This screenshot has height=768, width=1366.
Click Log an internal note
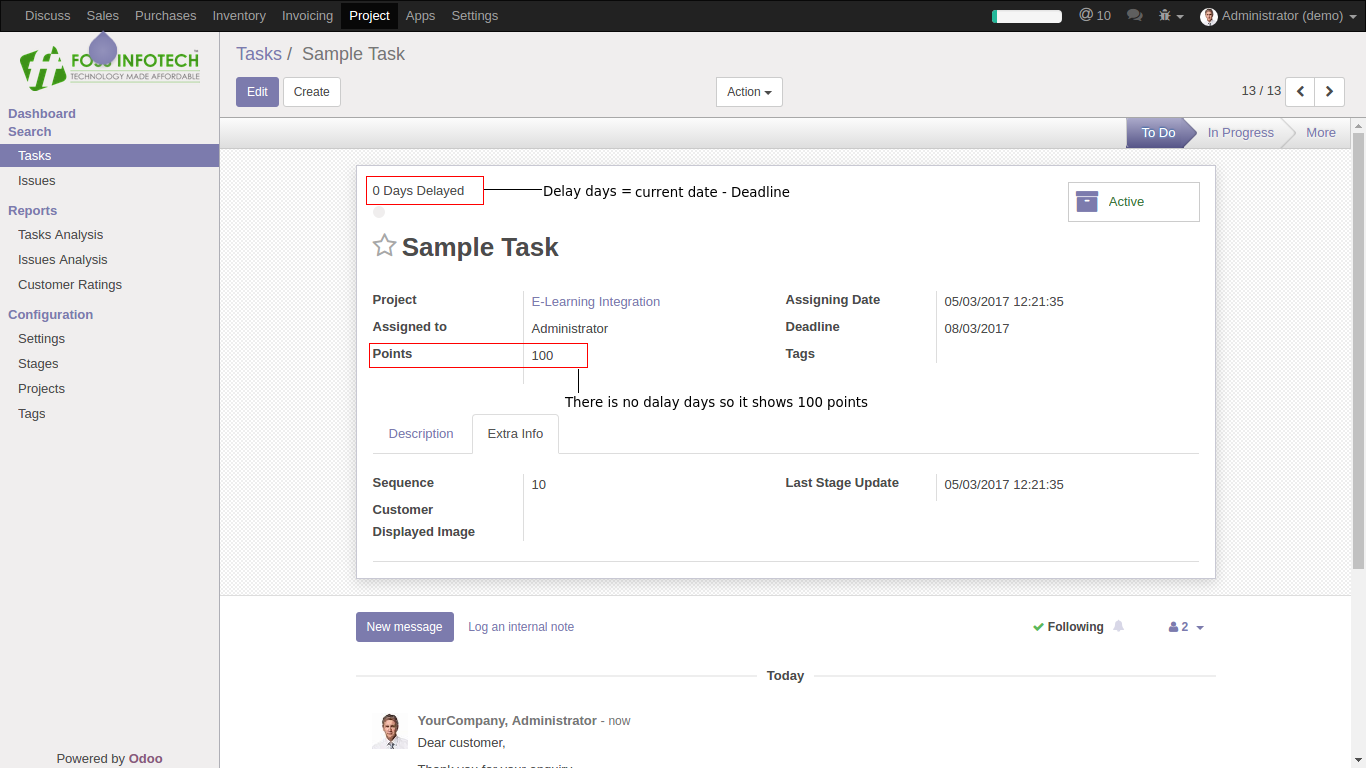521,627
